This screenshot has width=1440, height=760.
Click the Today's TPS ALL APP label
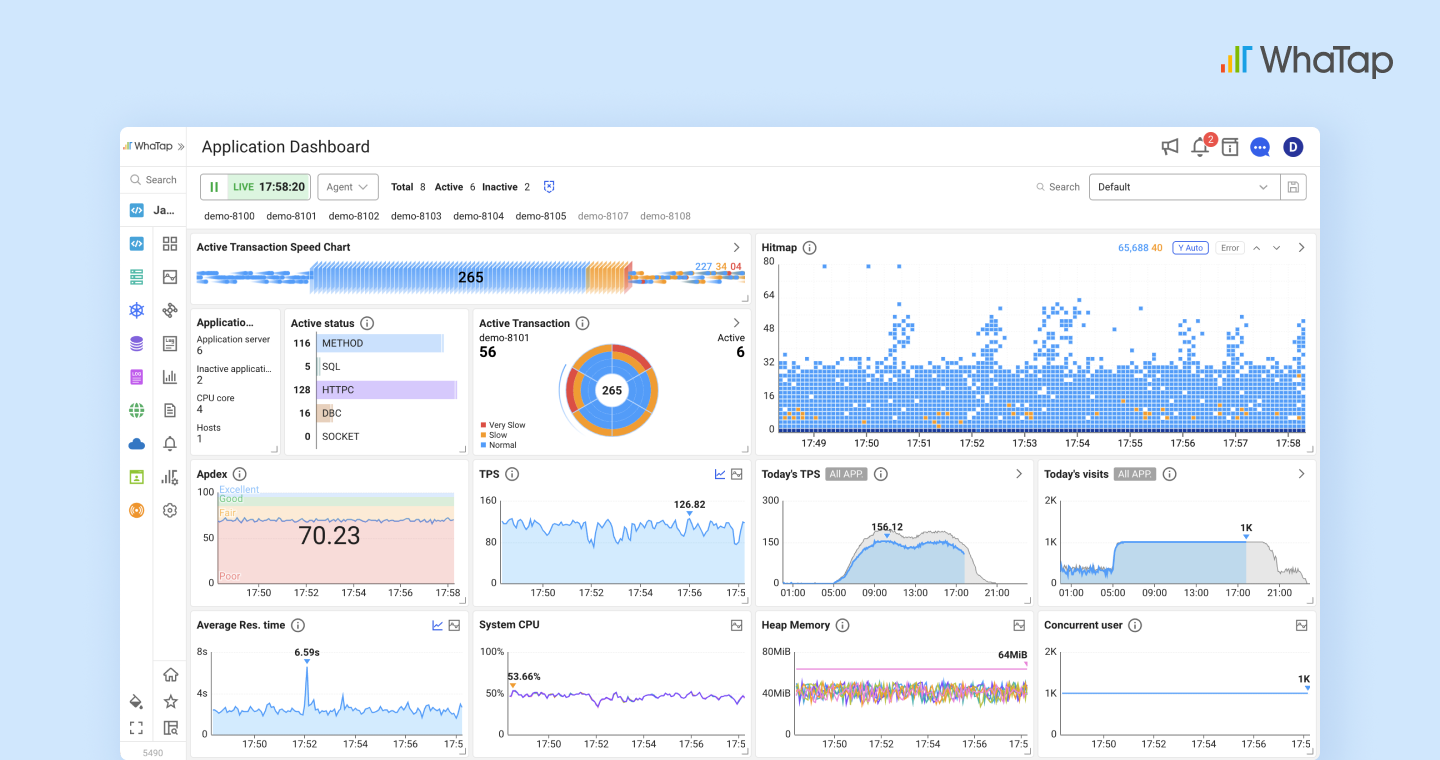846,474
